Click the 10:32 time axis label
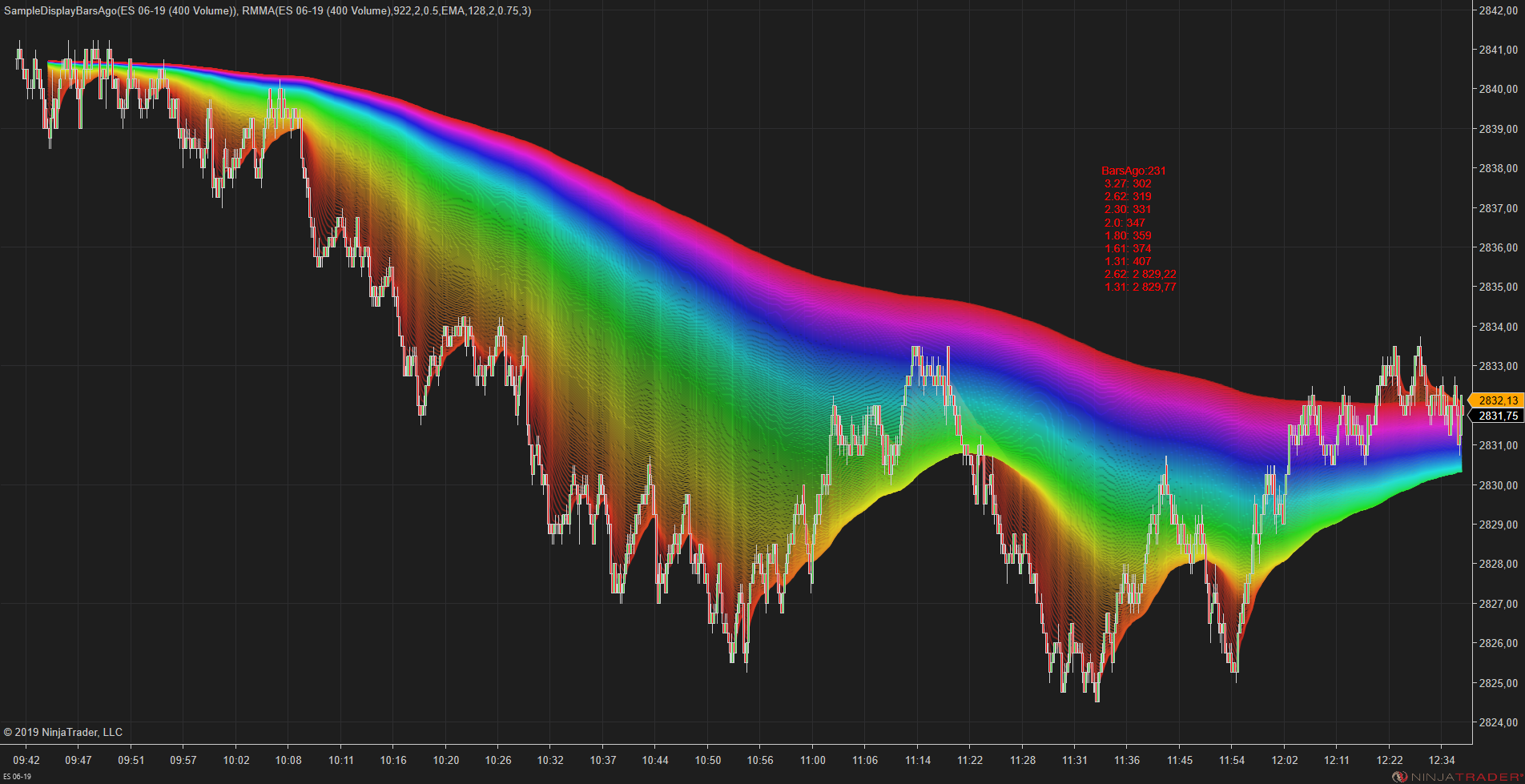 click(x=550, y=760)
